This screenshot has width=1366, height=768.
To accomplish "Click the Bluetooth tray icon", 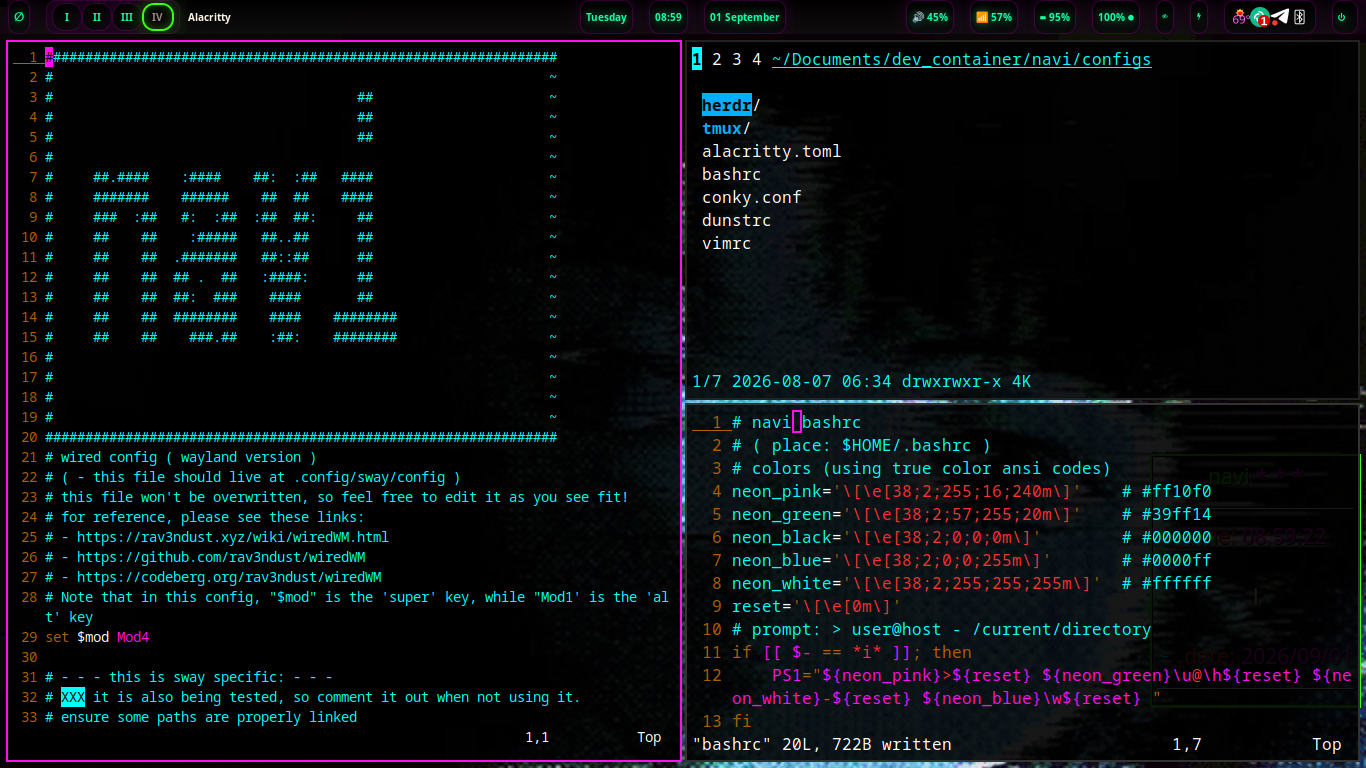I will 1300,17.
